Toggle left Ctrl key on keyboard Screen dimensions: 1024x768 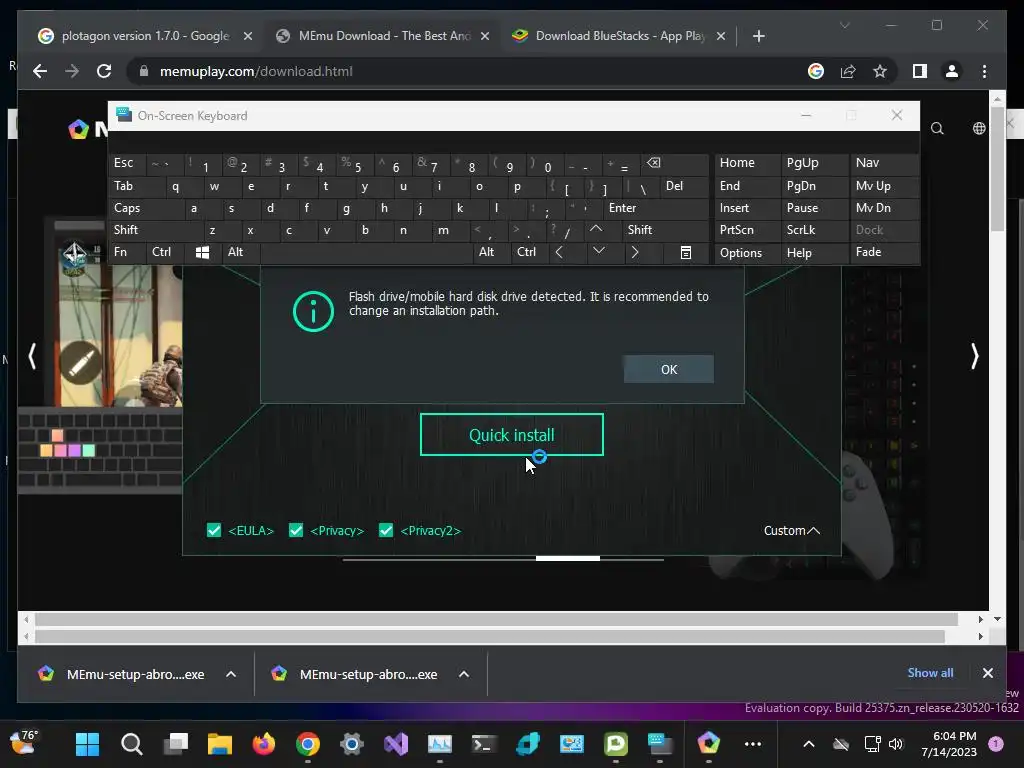pyautogui.click(x=165, y=252)
